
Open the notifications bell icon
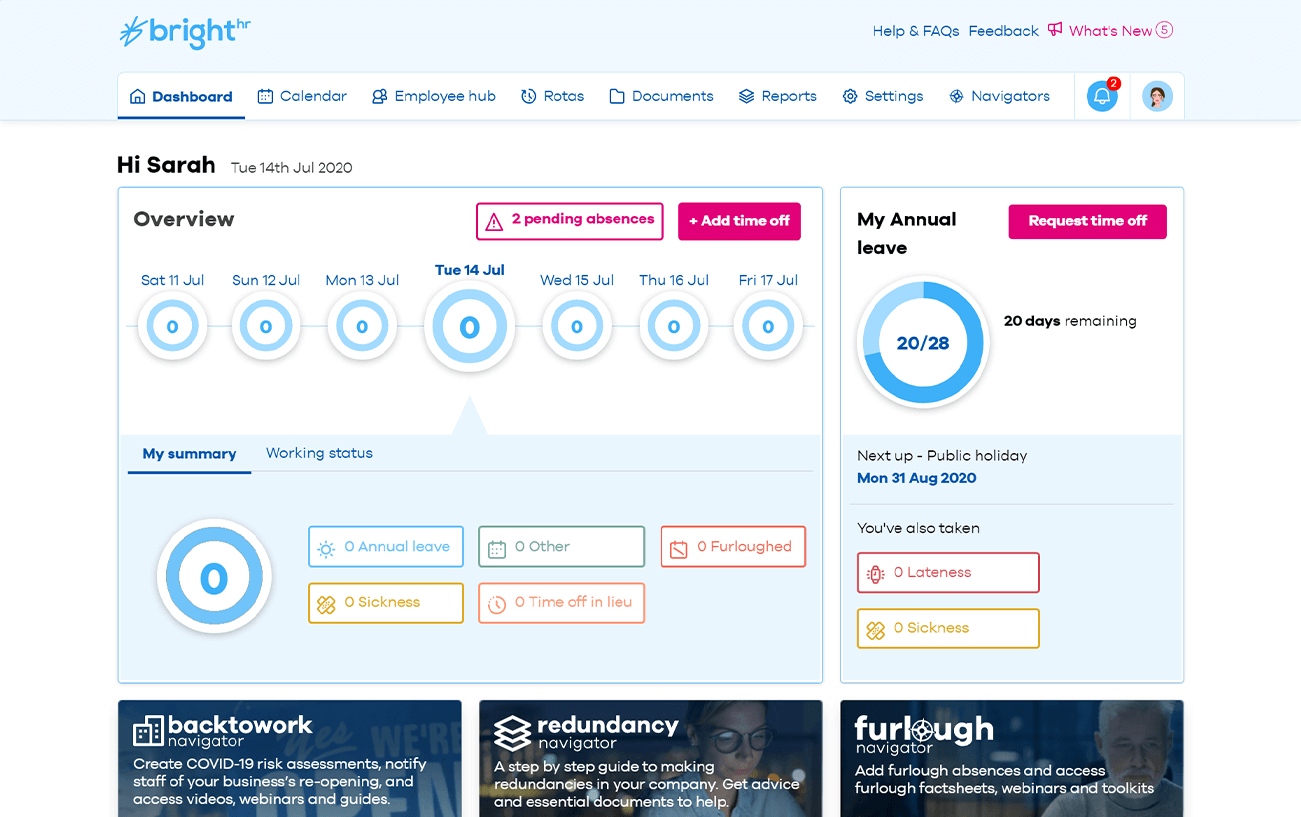pyautogui.click(x=1102, y=96)
